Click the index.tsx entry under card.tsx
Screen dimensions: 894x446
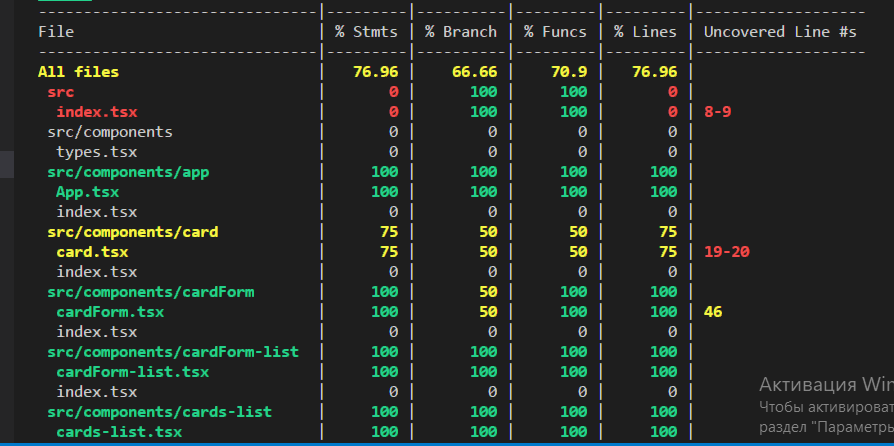(97, 272)
